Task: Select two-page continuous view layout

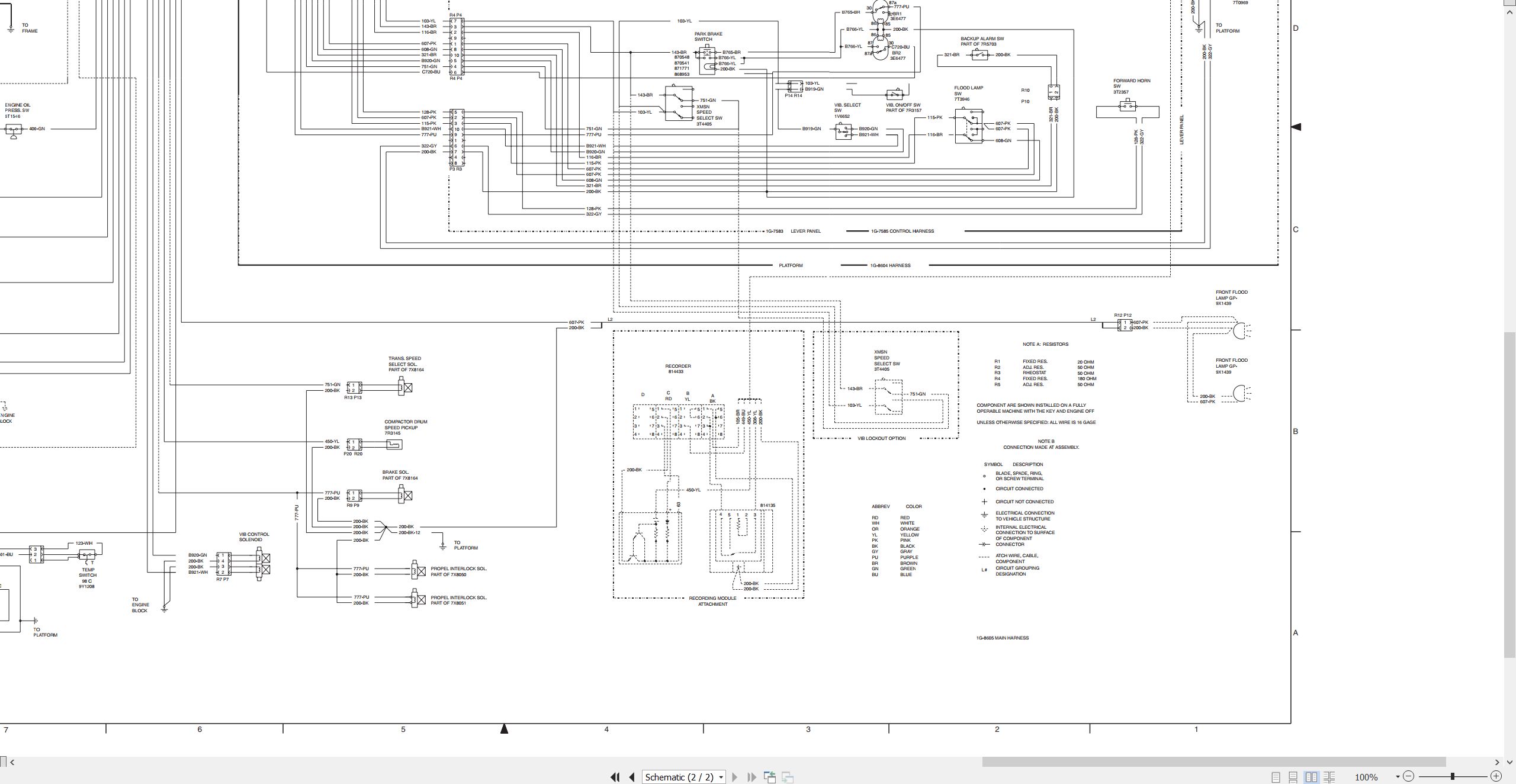Action: [1329, 777]
